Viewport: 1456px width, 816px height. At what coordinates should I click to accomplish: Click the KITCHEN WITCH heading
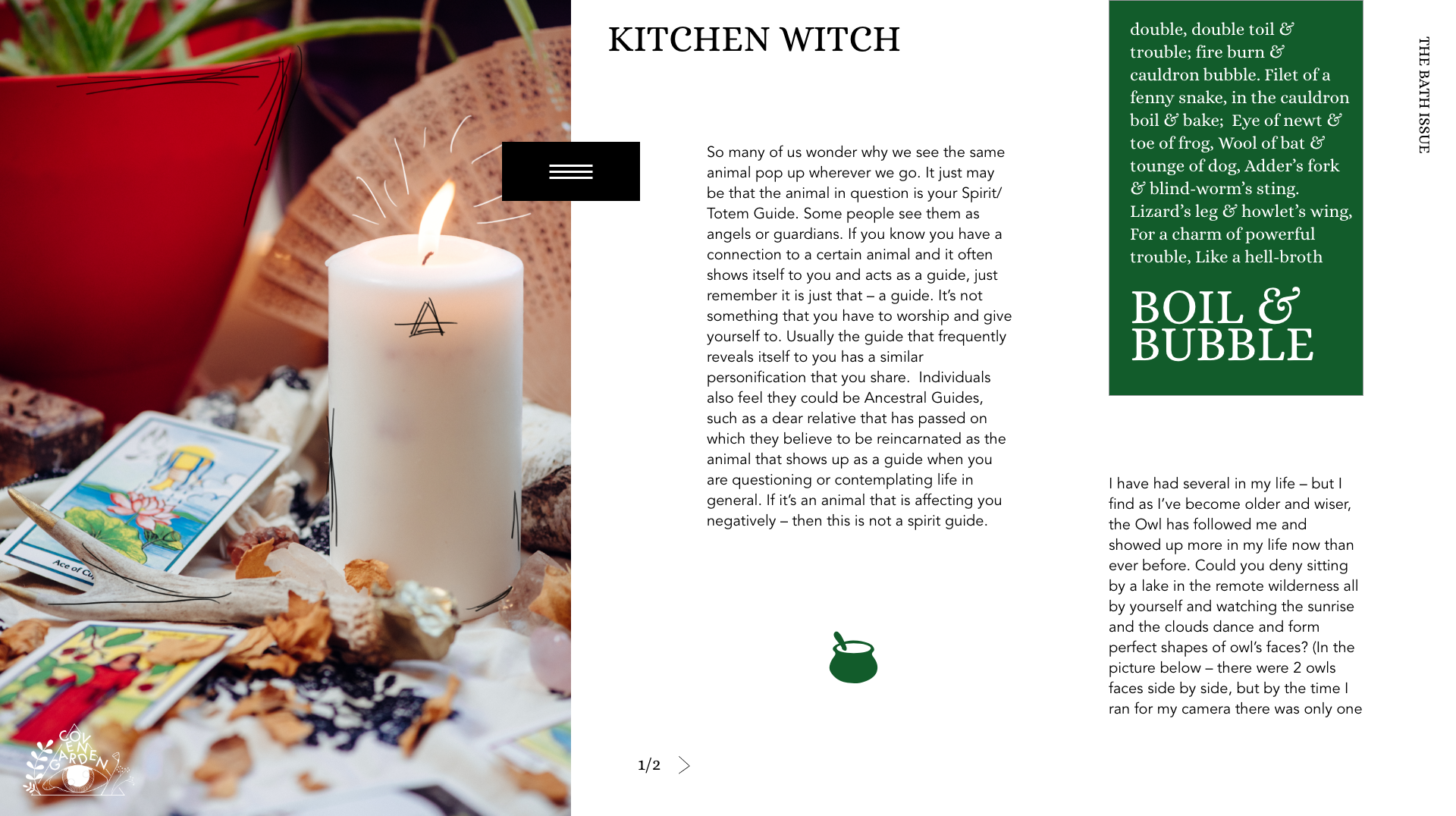(x=754, y=39)
